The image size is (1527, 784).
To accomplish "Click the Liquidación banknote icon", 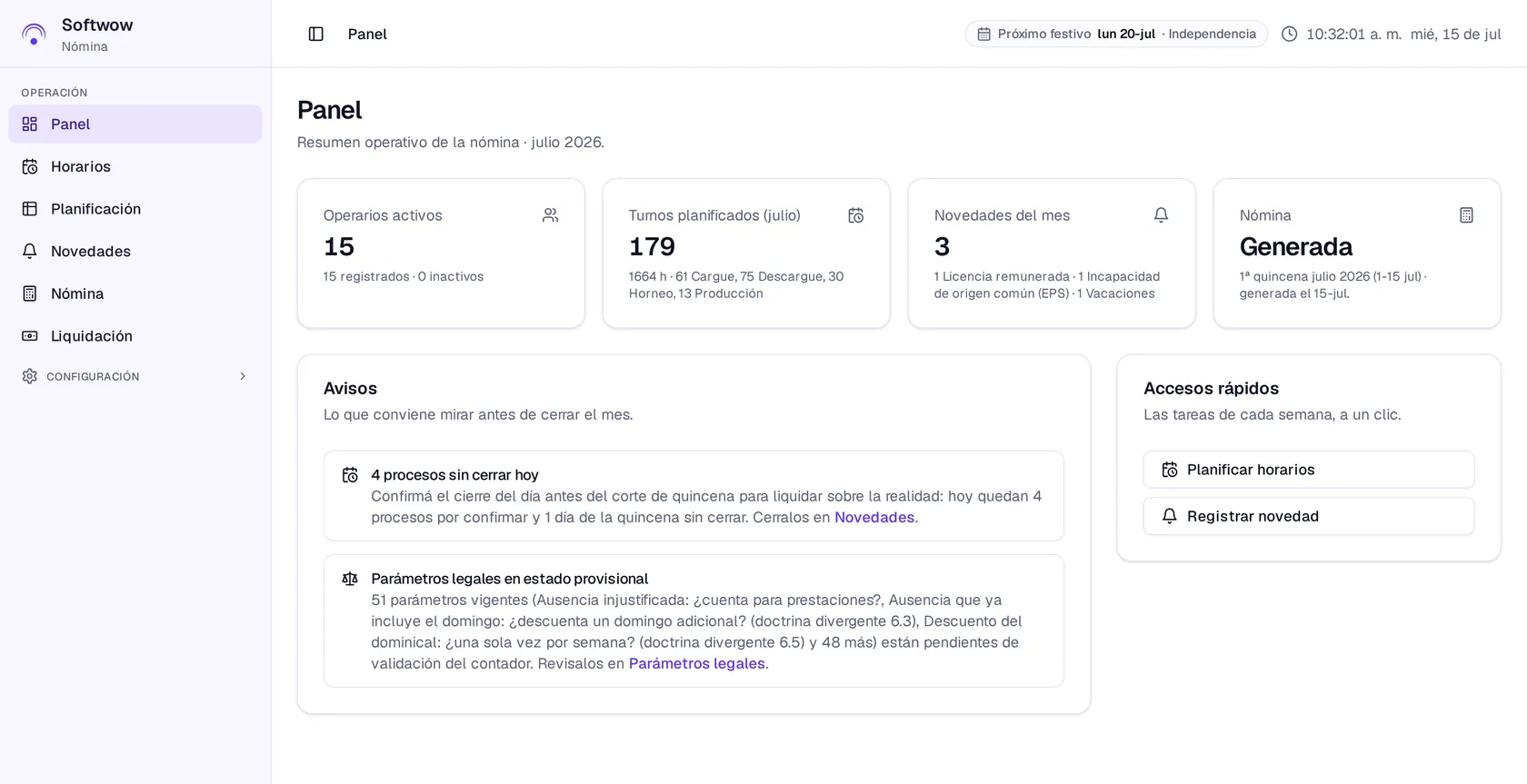I will (x=30, y=336).
